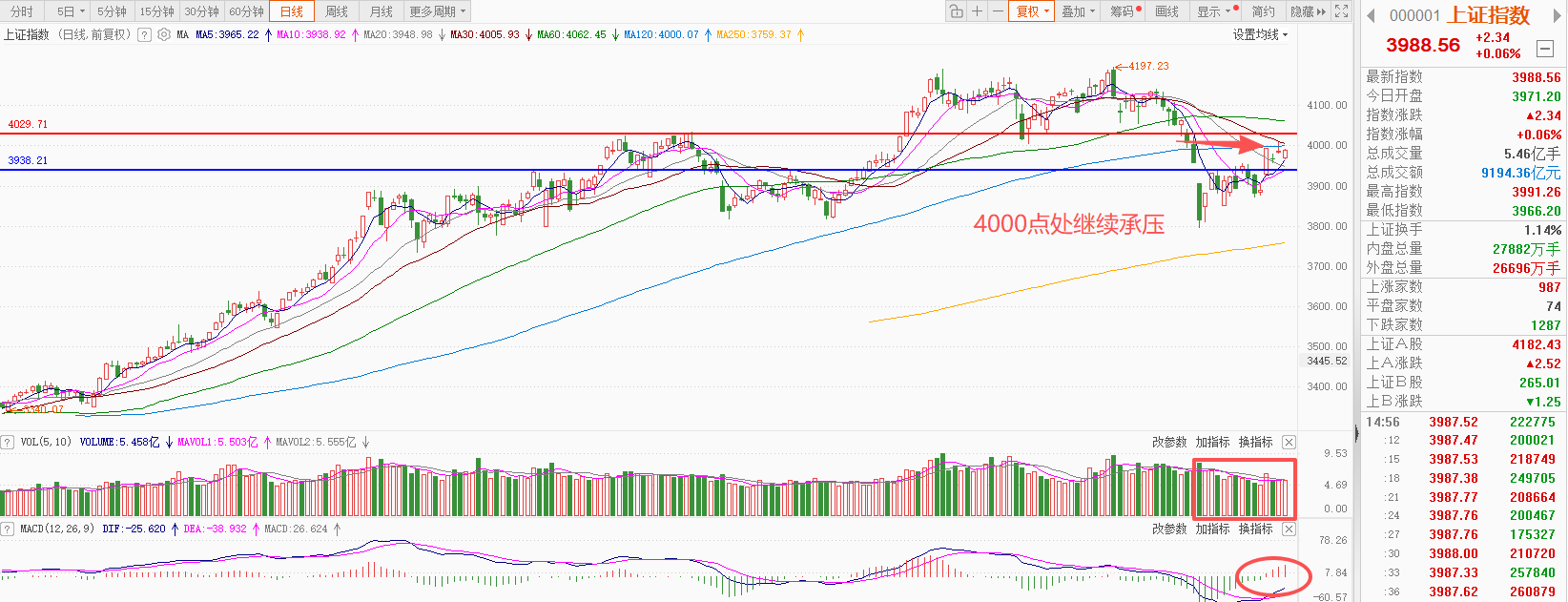Viewport: 1568px width, 602px height.
Task: Click 改参数 in the MACD panel
Action: click(x=1169, y=529)
